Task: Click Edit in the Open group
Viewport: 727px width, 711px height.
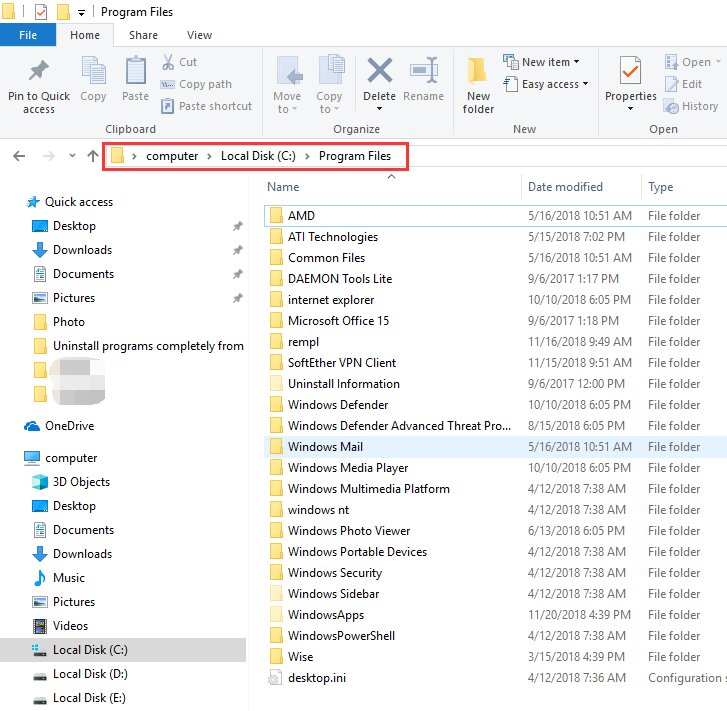Action: [683, 84]
